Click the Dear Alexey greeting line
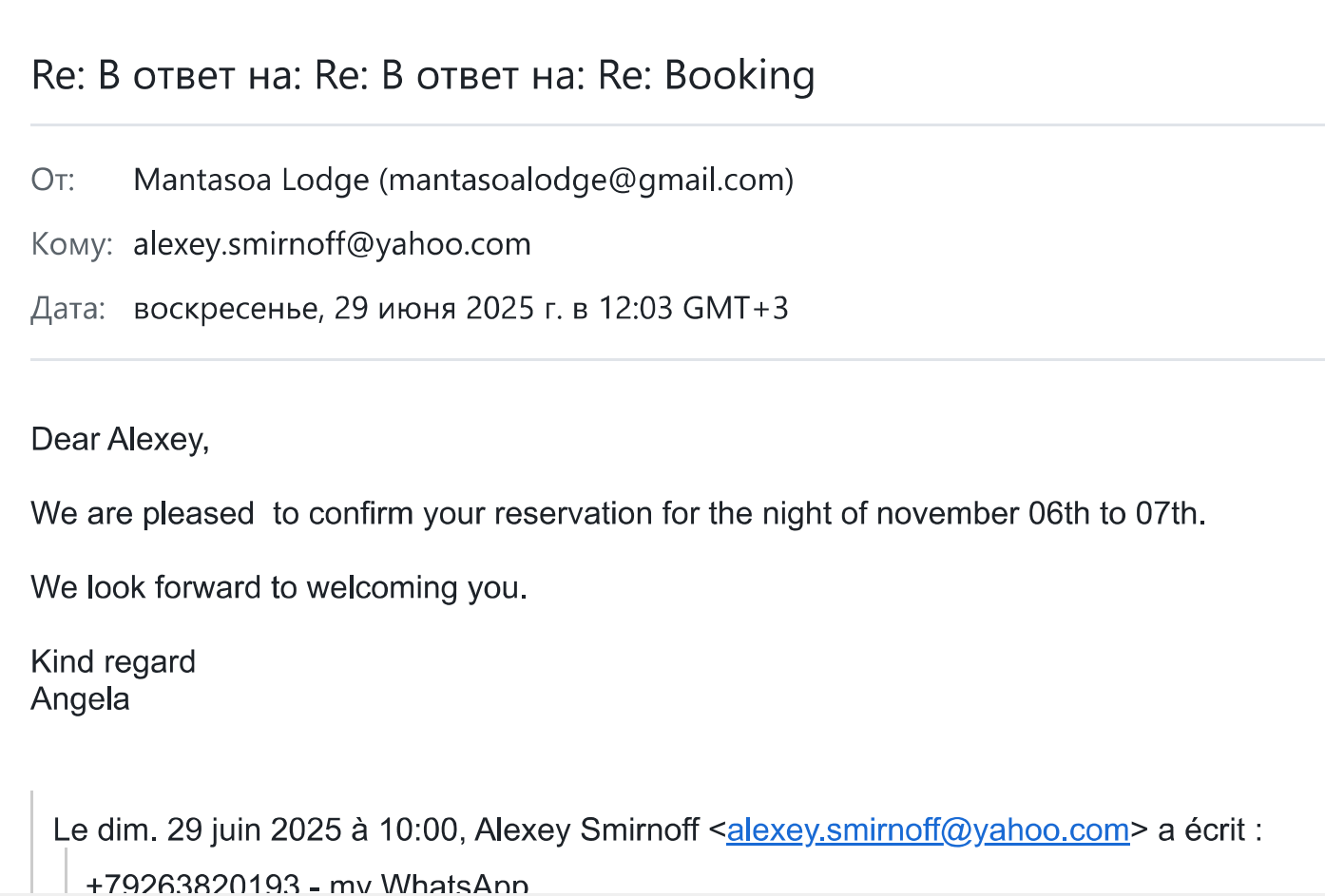Image resolution: width=1325 pixels, height=896 pixels. (x=120, y=439)
